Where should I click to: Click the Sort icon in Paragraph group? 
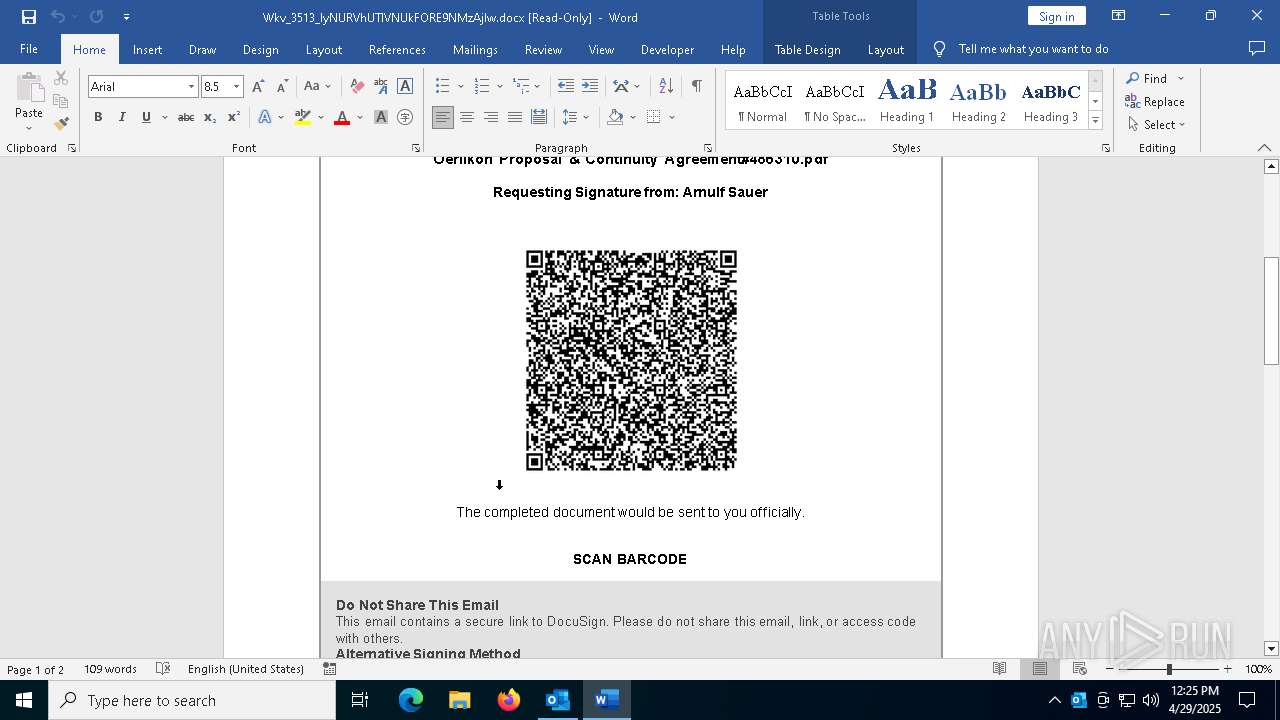pyautogui.click(x=666, y=87)
